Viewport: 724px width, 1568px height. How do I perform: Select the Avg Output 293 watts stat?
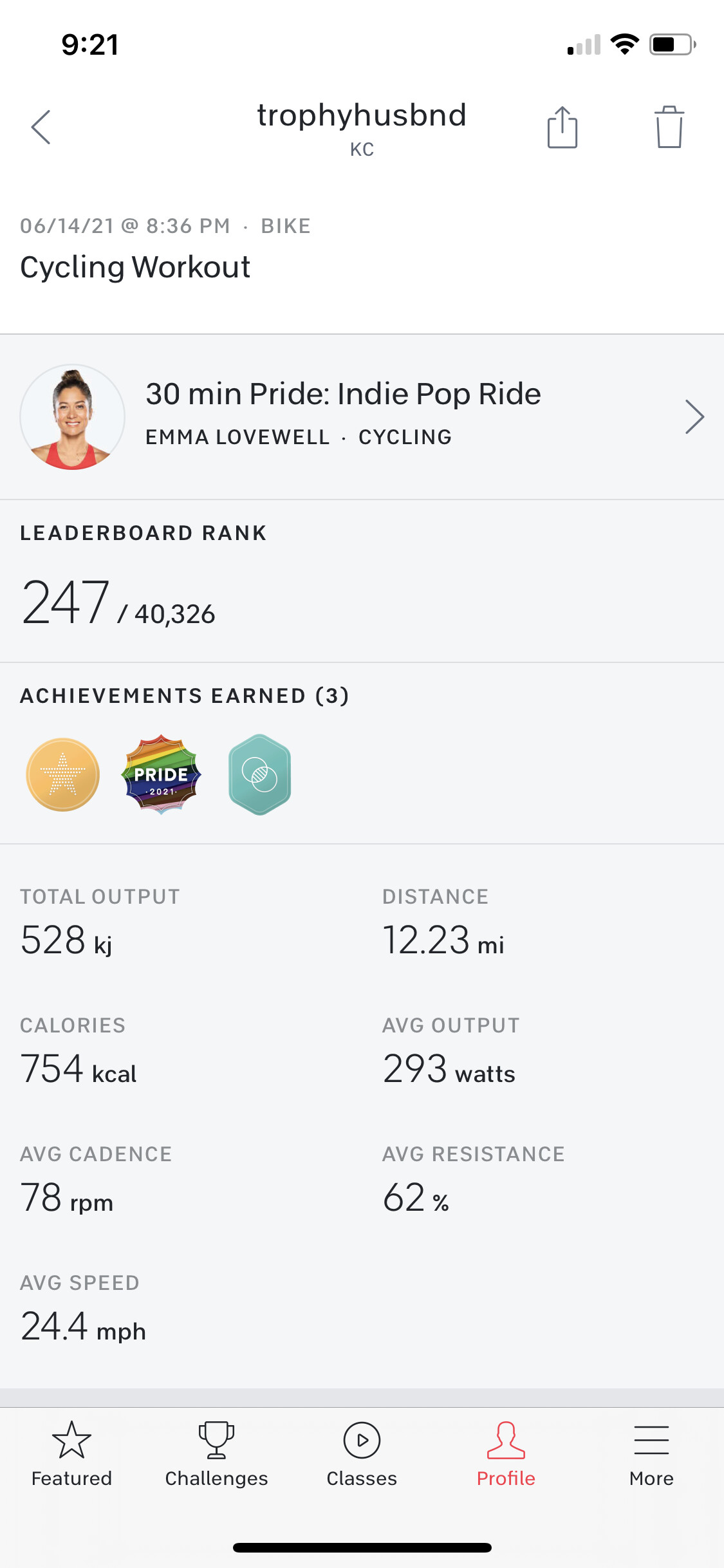coord(449,1069)
